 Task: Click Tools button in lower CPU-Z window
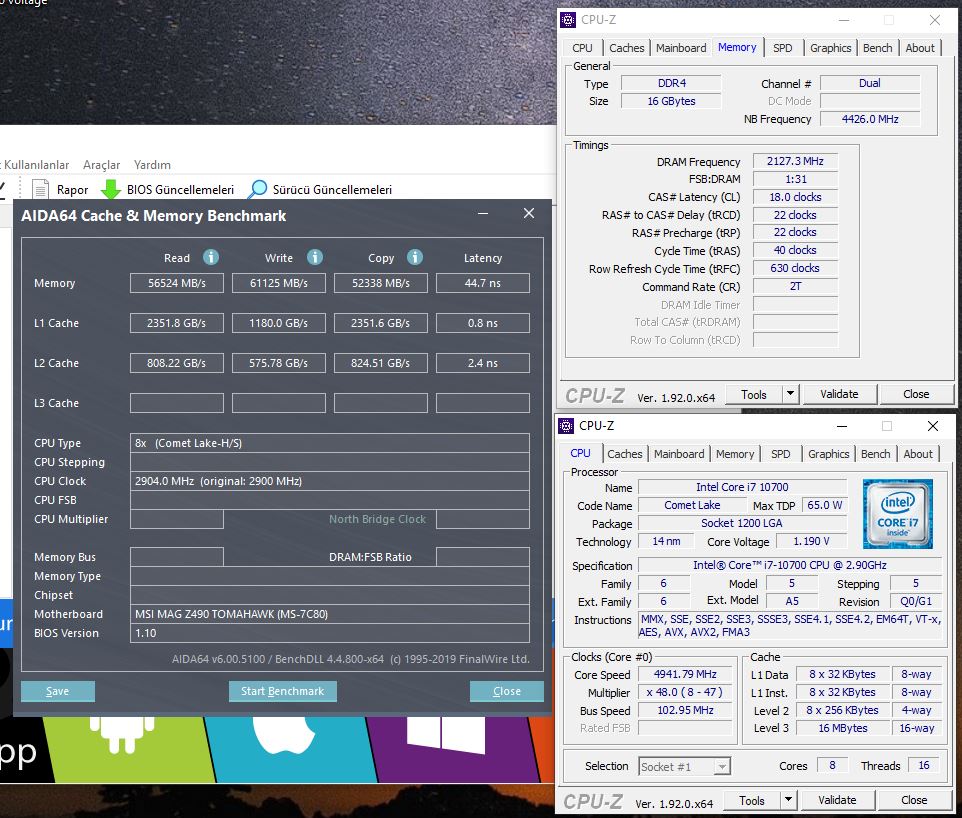(752, 801)
